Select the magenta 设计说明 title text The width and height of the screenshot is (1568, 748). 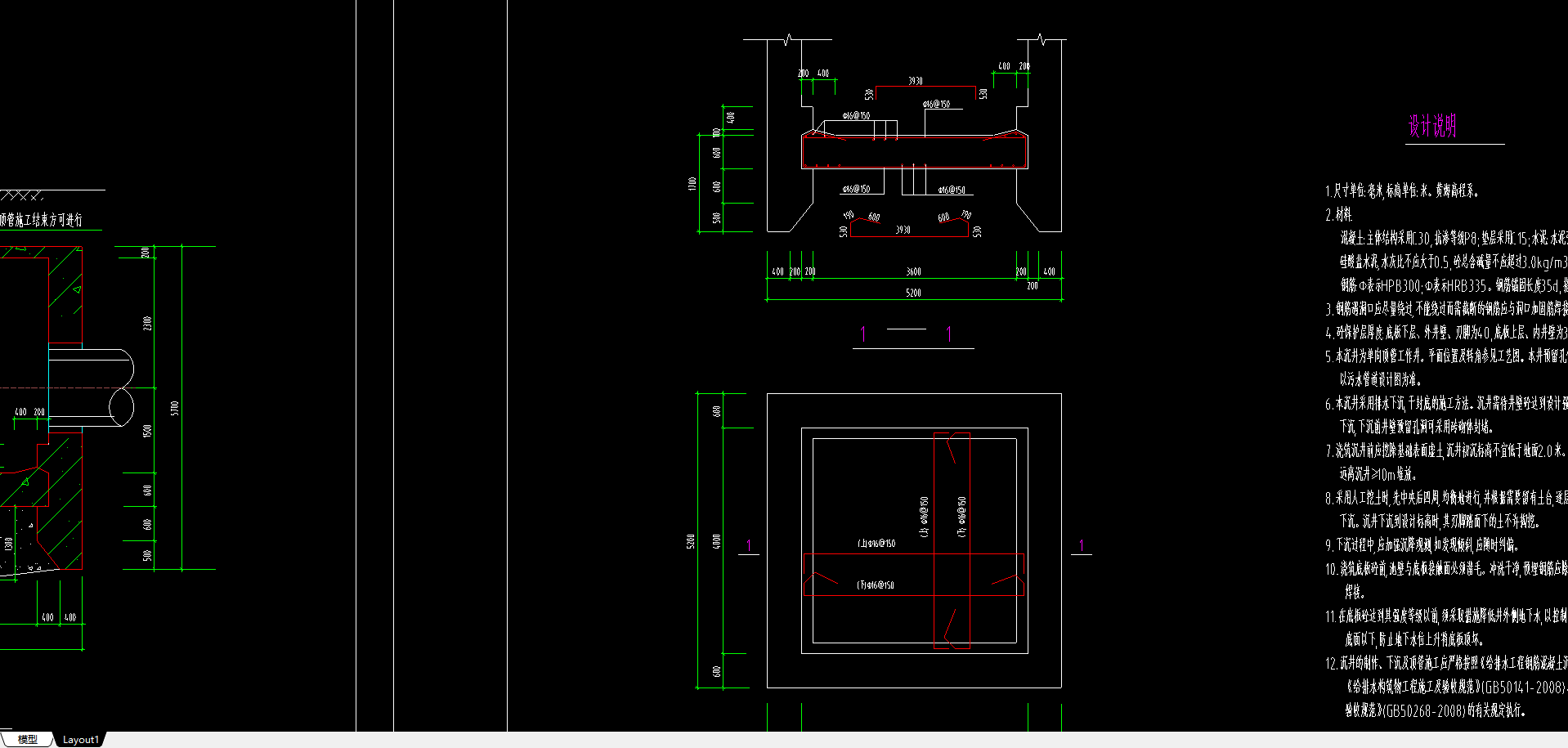1431,126
